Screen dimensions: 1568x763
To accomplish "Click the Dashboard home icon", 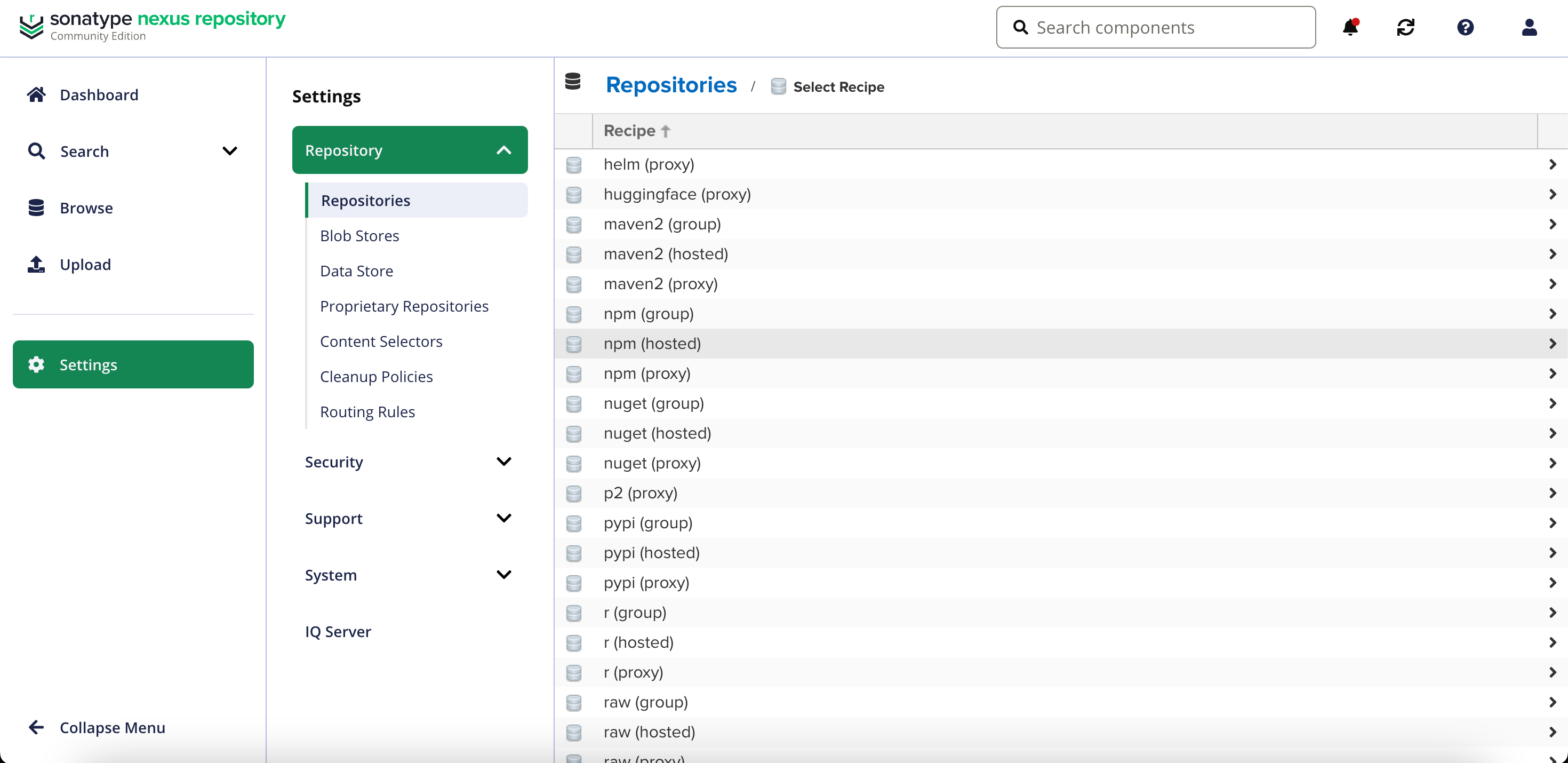I will tap(36, 94).
